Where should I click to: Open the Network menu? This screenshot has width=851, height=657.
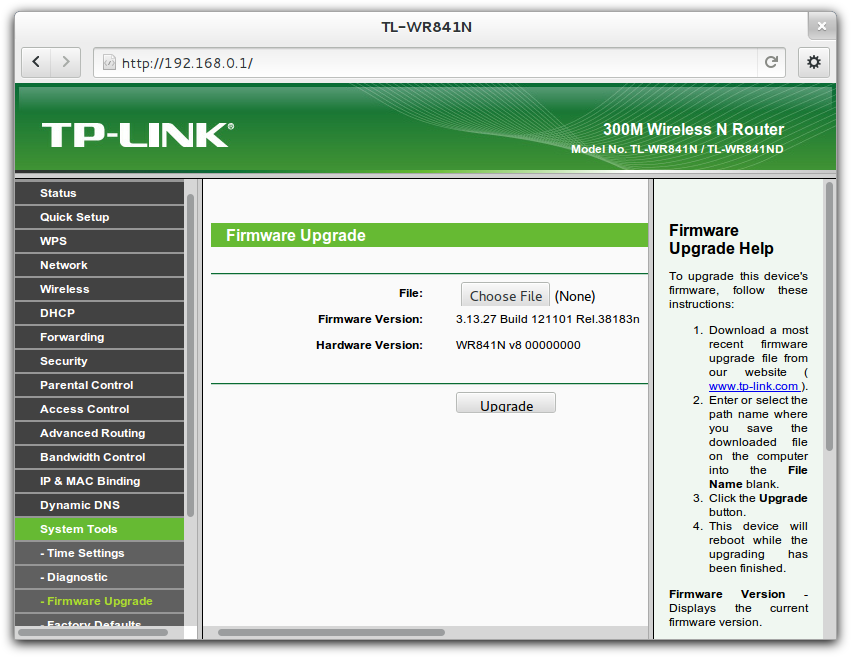click(99, 265)
